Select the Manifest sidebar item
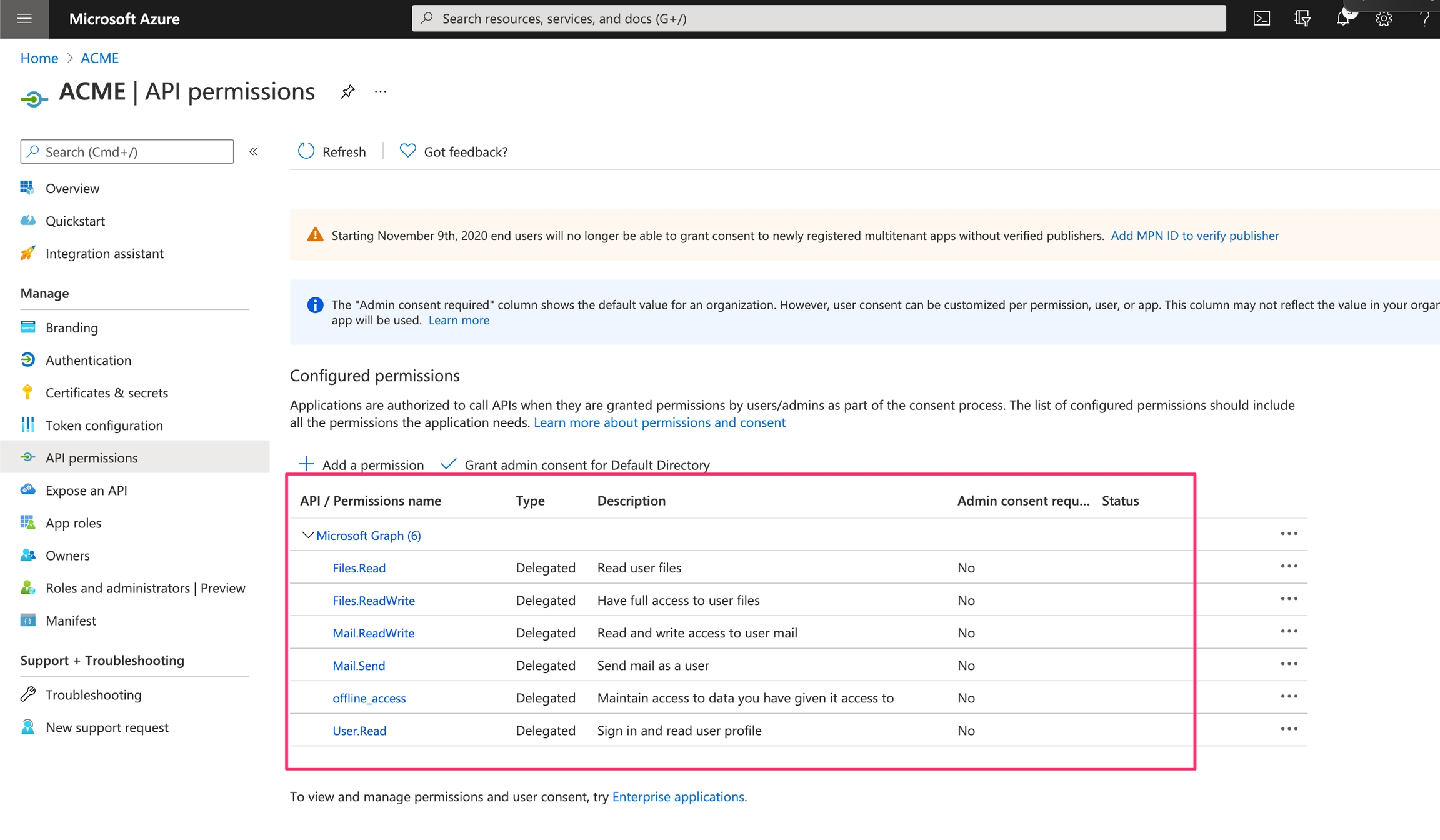1440x840 pixels. pyautogui.click(x=71, y=621)
